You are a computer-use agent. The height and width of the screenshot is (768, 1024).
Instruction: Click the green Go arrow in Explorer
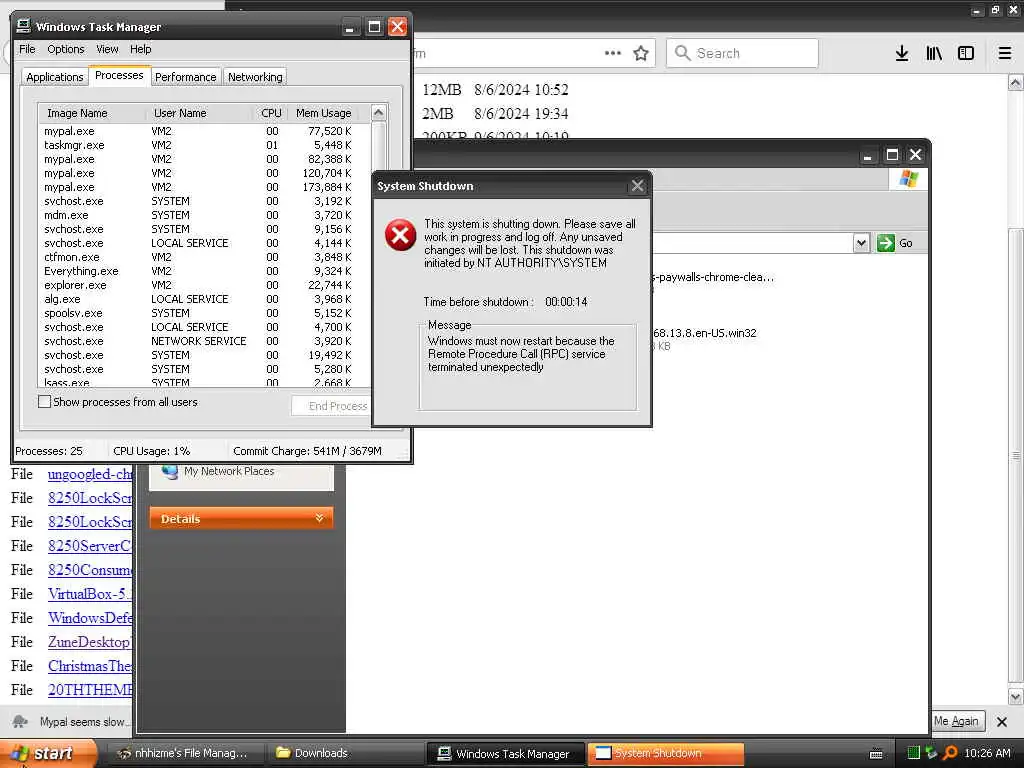click(886, 243)
